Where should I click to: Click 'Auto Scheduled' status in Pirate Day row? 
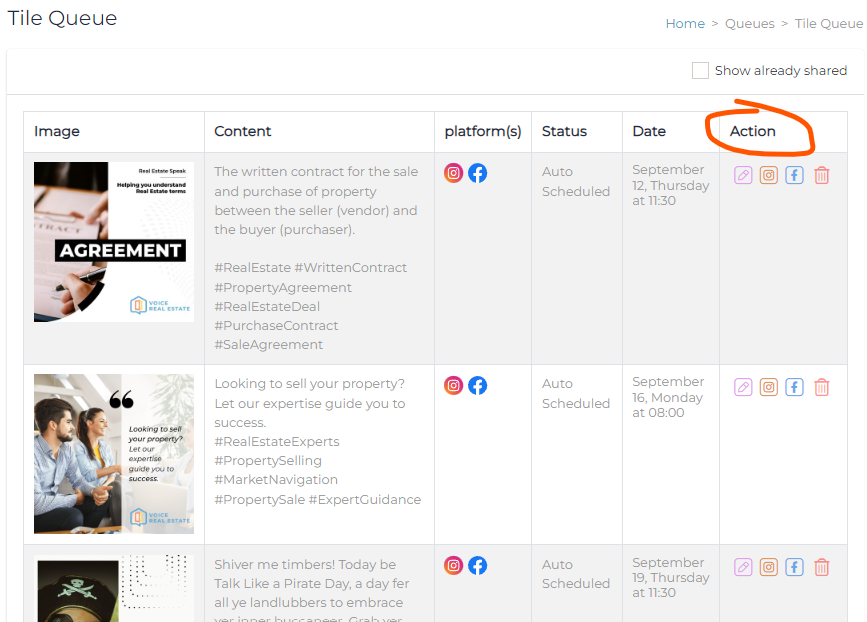point(576,574)
